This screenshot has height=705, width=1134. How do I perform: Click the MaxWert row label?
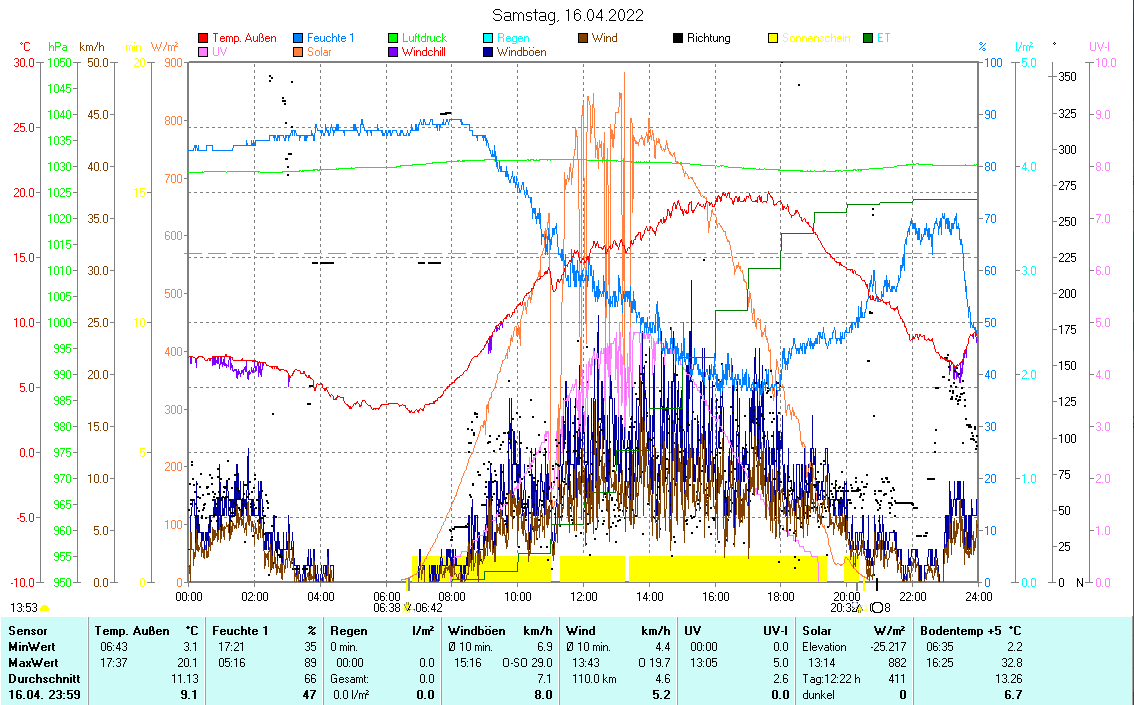pos(33,663)
